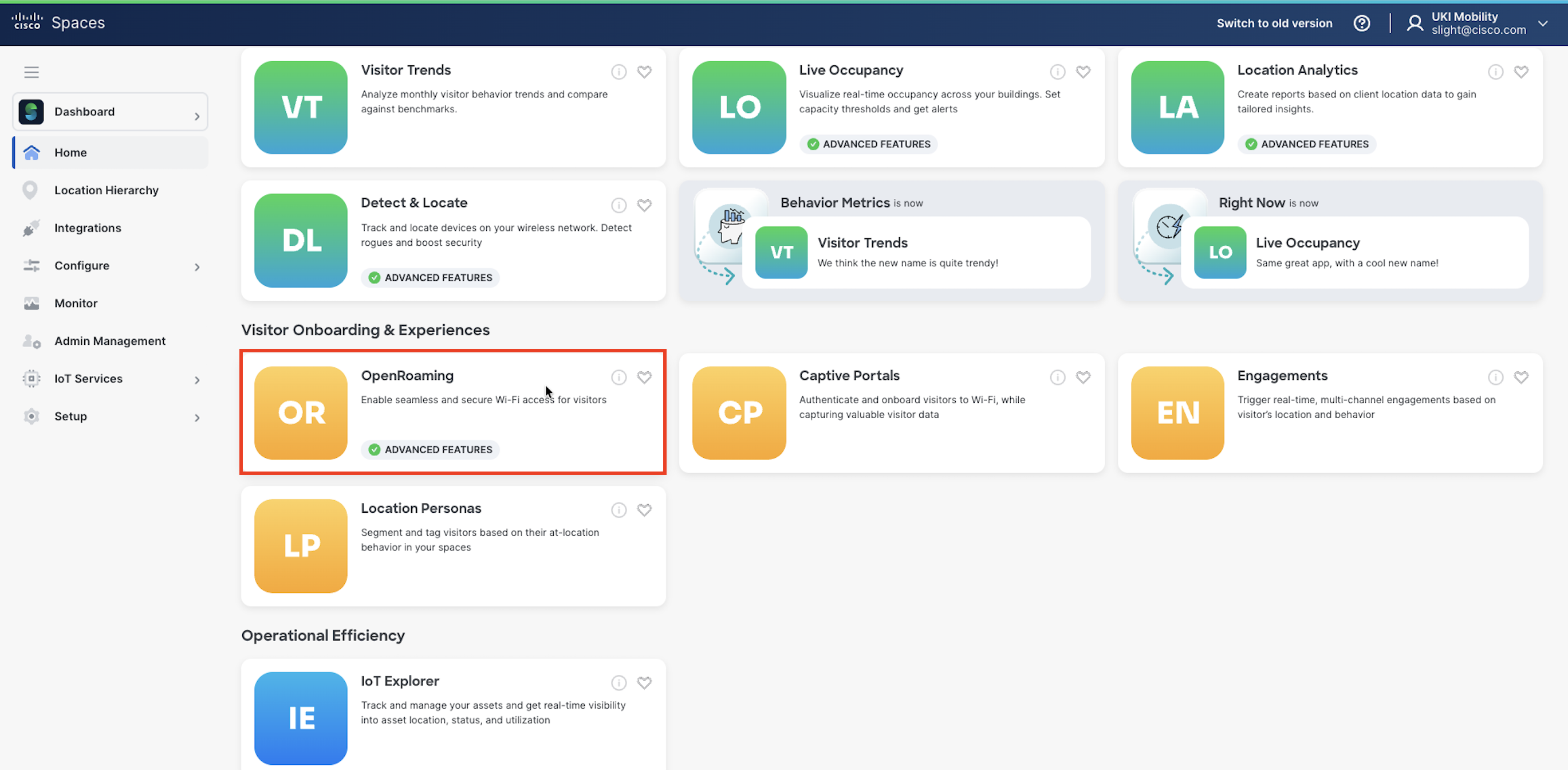Click the Visitor Onboarding & Experiences heading
Viewport: 1568px width, 770px height.
click(365, 330)
